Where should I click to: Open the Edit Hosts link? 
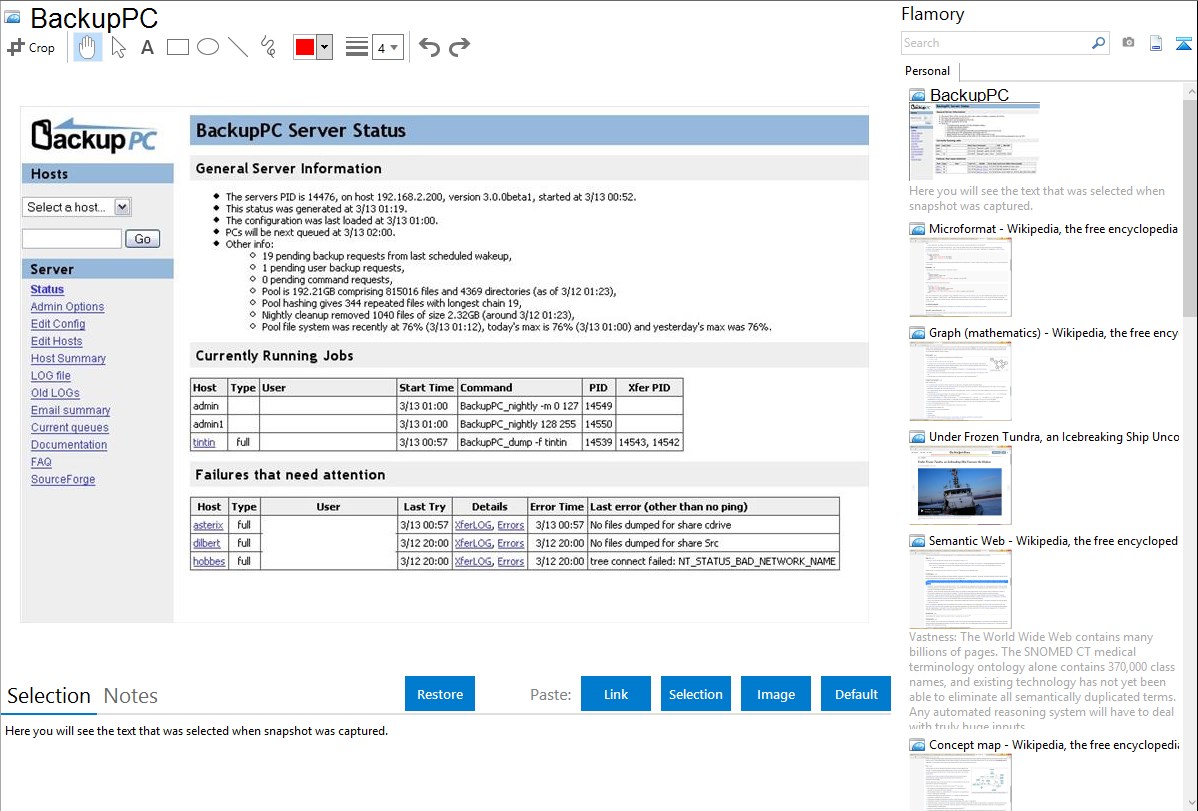click(x=57, y=341)
